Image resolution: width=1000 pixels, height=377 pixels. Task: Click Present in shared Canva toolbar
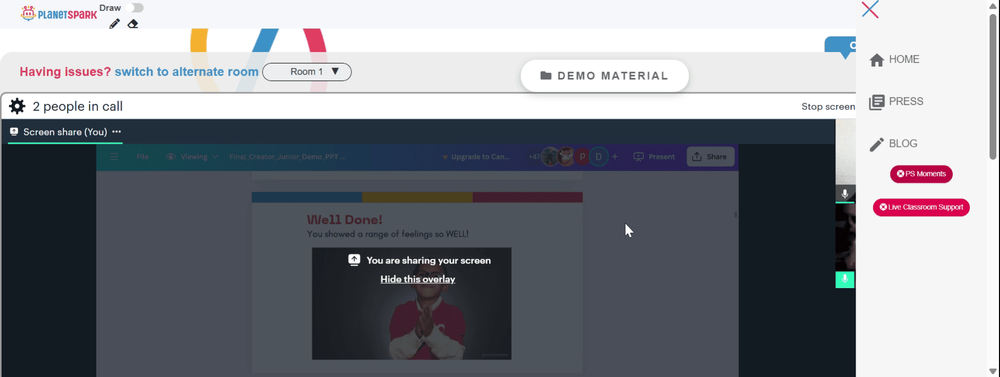pos(654,157)
